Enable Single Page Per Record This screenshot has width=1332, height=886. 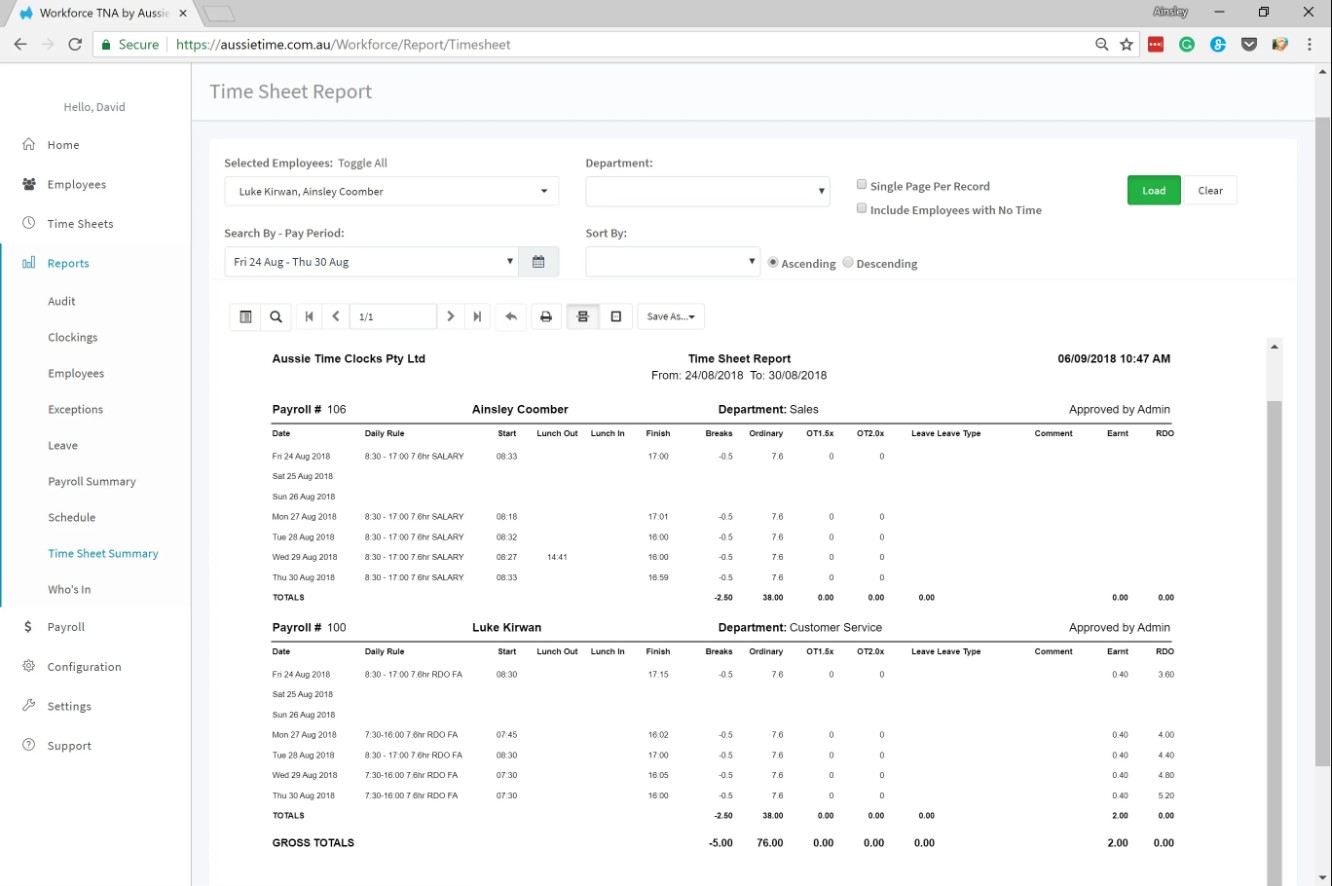861,184
